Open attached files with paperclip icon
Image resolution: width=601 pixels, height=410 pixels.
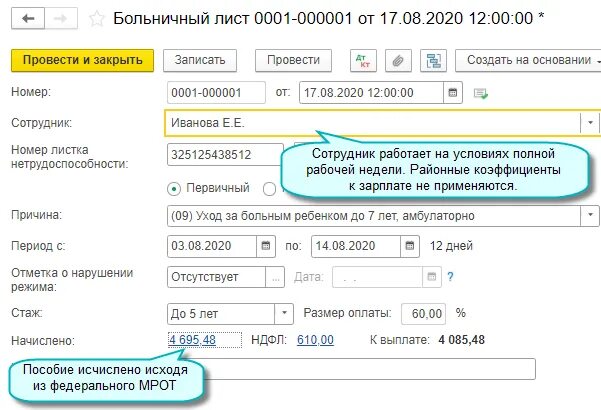pyautogui.click(x=398, y=61)
